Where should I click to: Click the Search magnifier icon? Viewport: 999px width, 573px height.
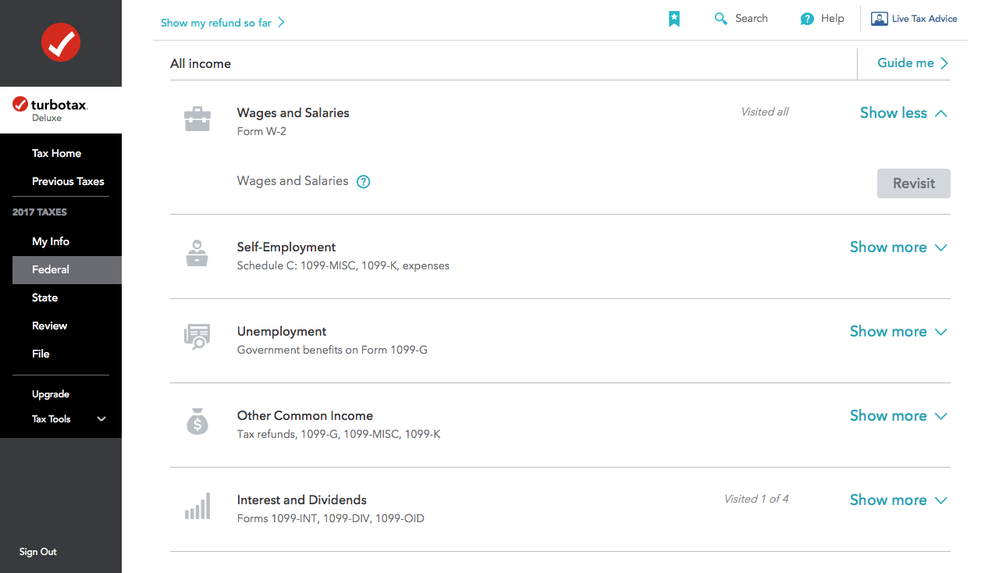click(x=720, y=19)
